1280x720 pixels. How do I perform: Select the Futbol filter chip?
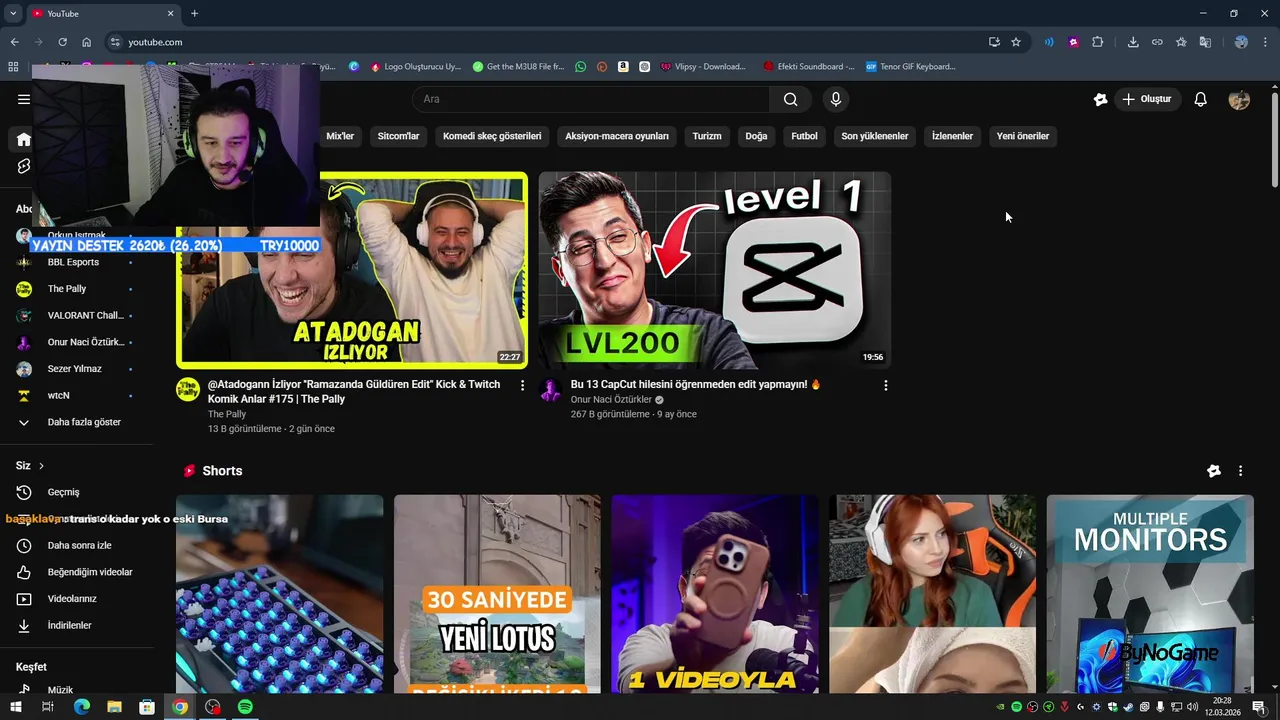(x=804, y=136)
